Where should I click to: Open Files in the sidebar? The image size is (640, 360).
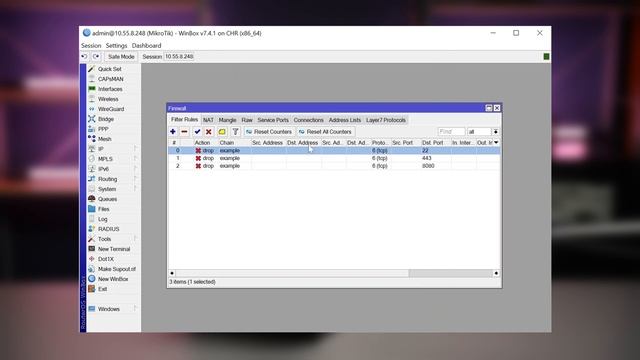[x=103, y=209]
